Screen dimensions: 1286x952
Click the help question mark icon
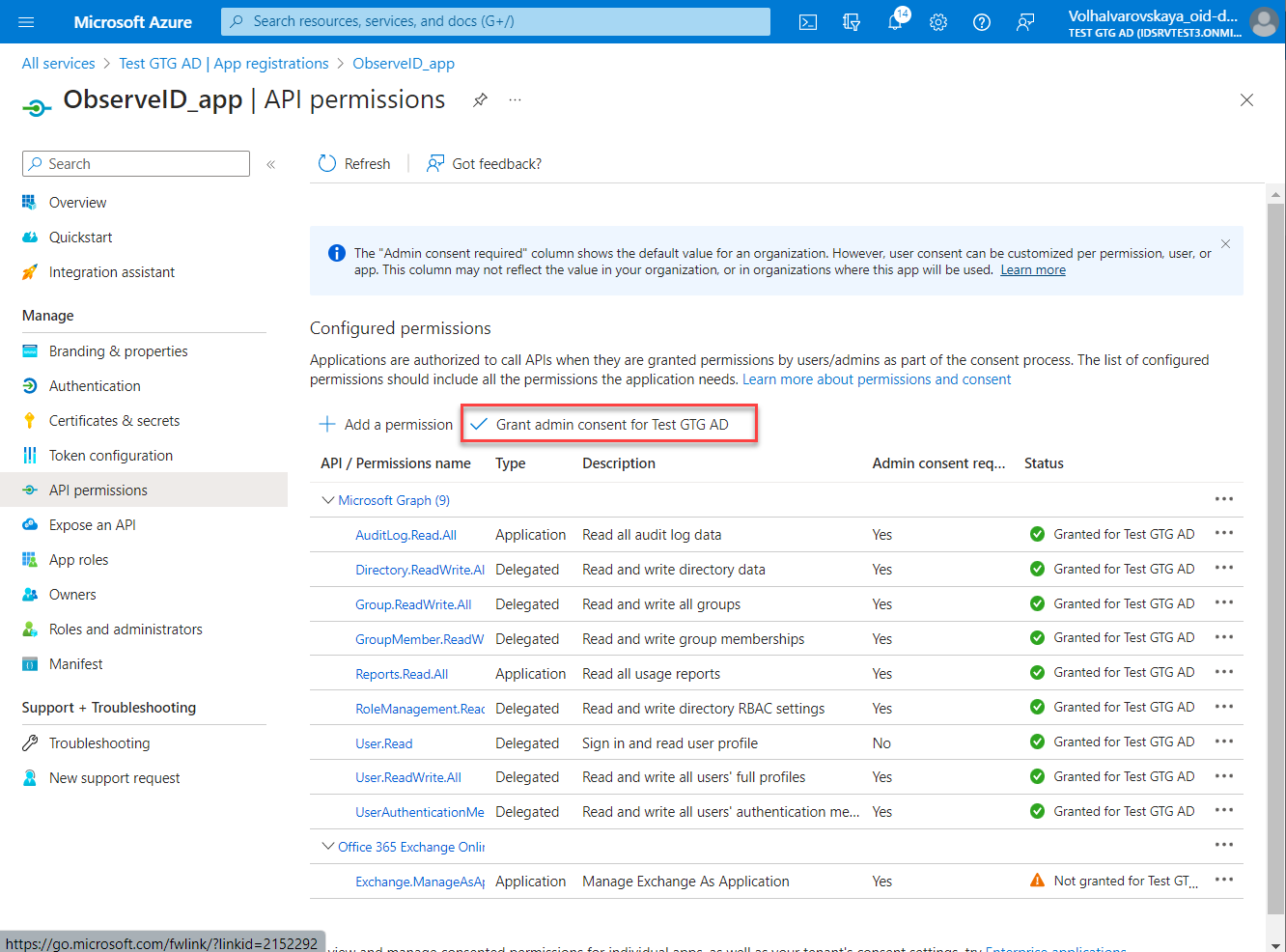tap(982, 22)
